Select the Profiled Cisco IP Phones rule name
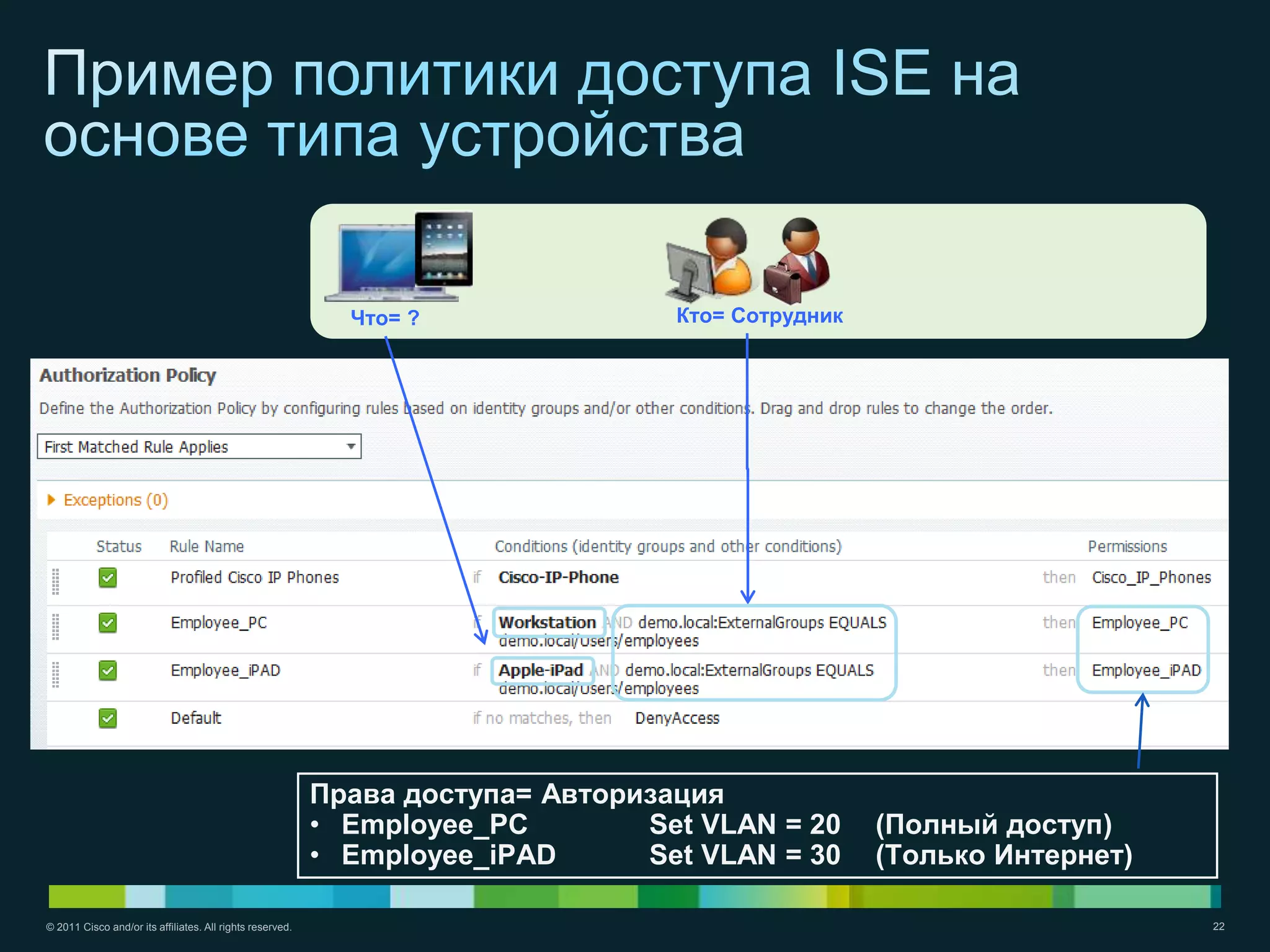1270x952 pixels. 255,578
